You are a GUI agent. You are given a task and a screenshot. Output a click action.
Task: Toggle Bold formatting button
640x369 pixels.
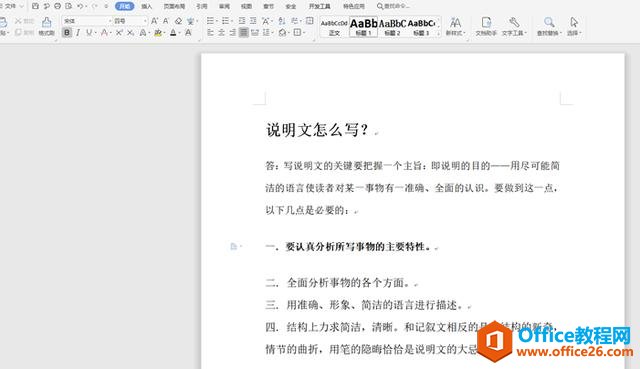[67, 33]
